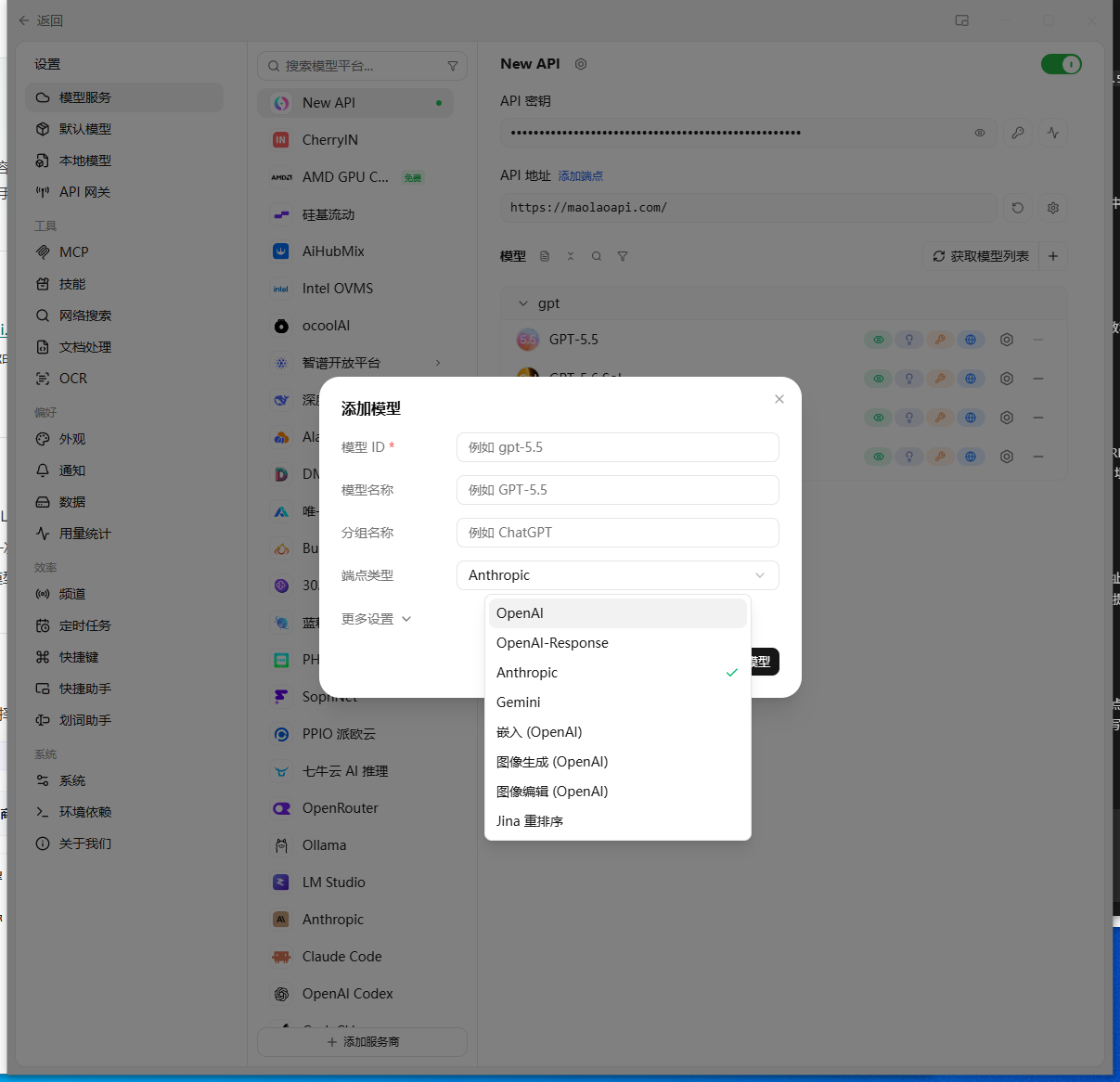This screenshot has width=1120, height=1082.
Task: Select the Intel OVMS provider
Action: pyautogui.click(x=355, y=289)
